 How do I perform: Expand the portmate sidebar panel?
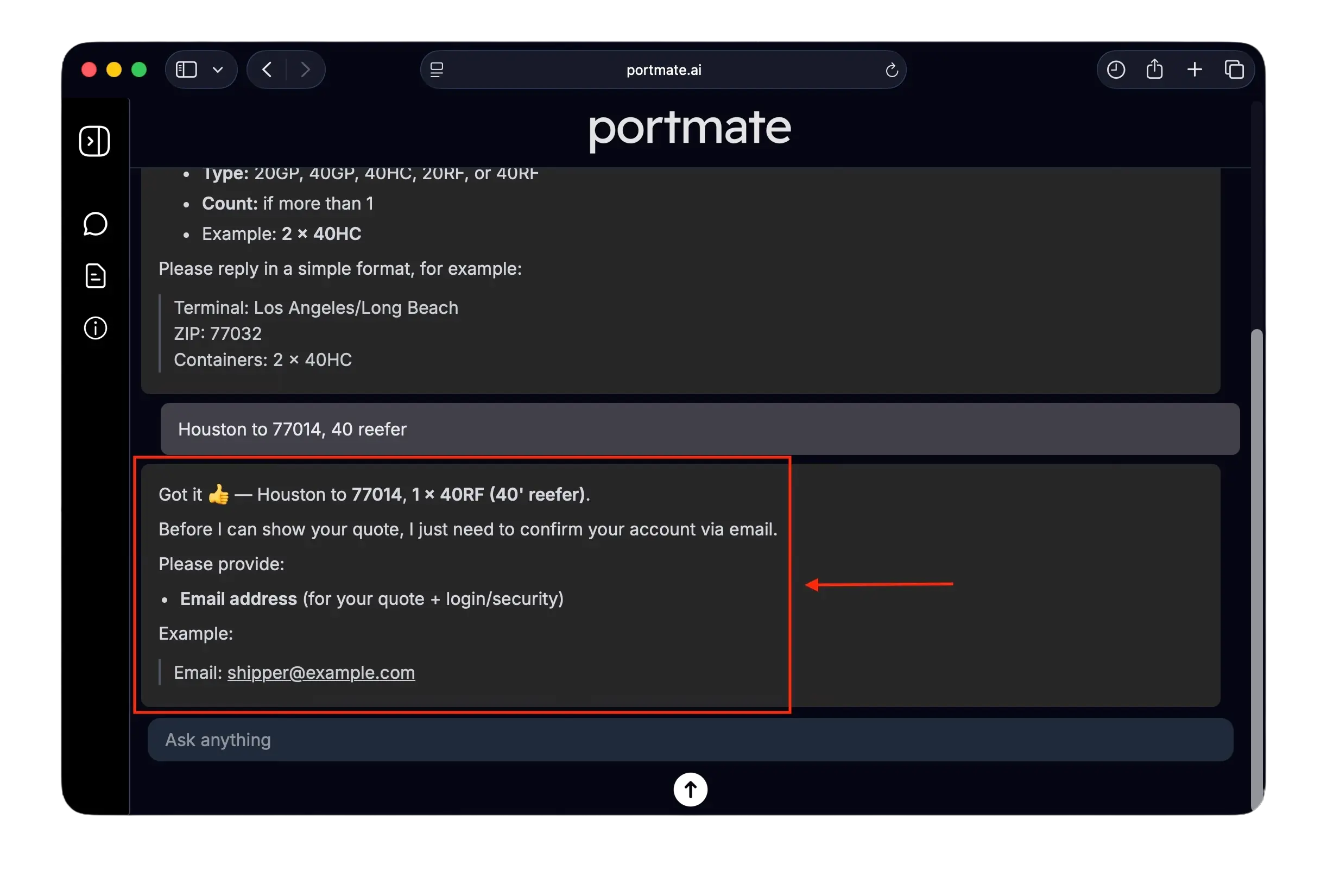click(x=95, y=141)
